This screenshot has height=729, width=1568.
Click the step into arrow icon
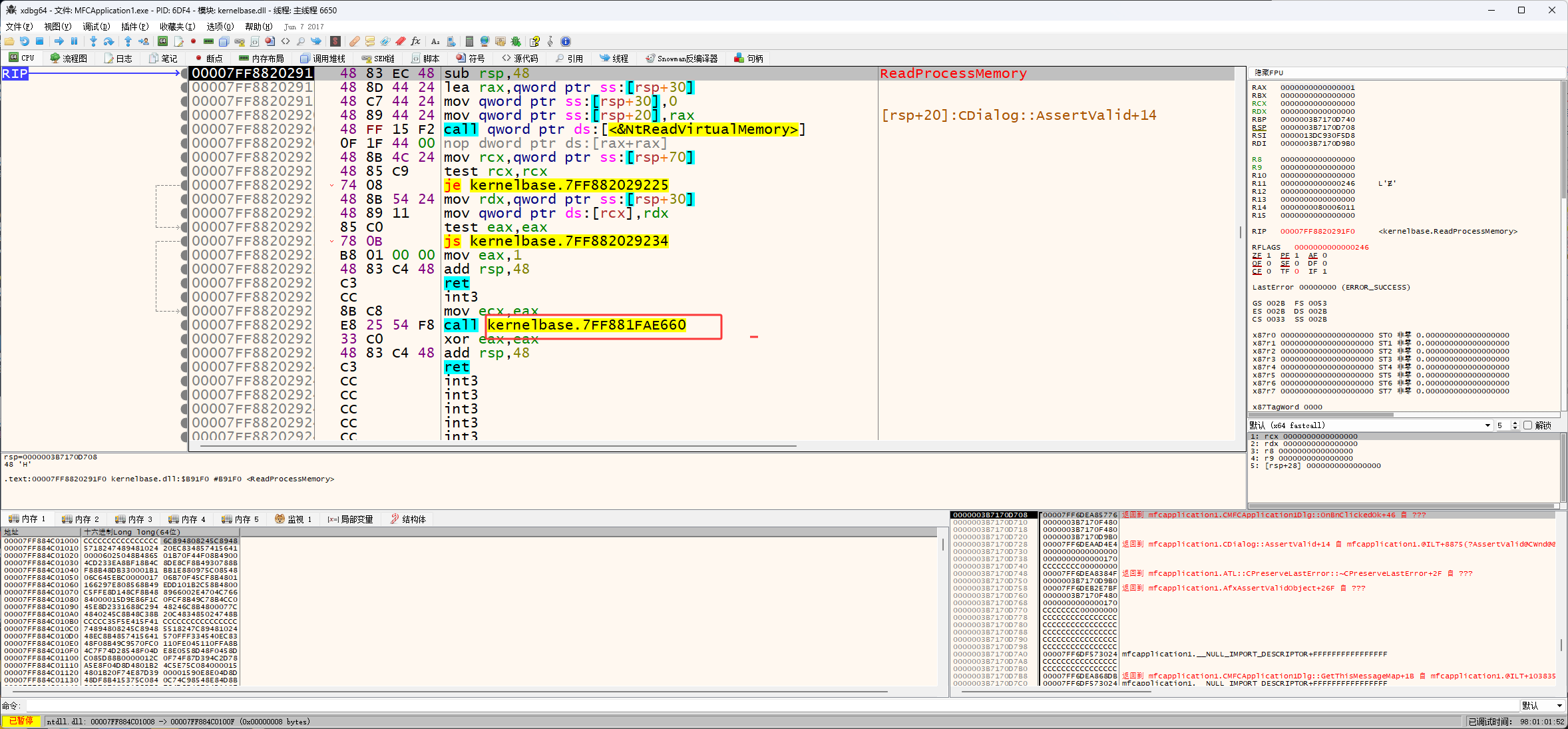point(93,41)
